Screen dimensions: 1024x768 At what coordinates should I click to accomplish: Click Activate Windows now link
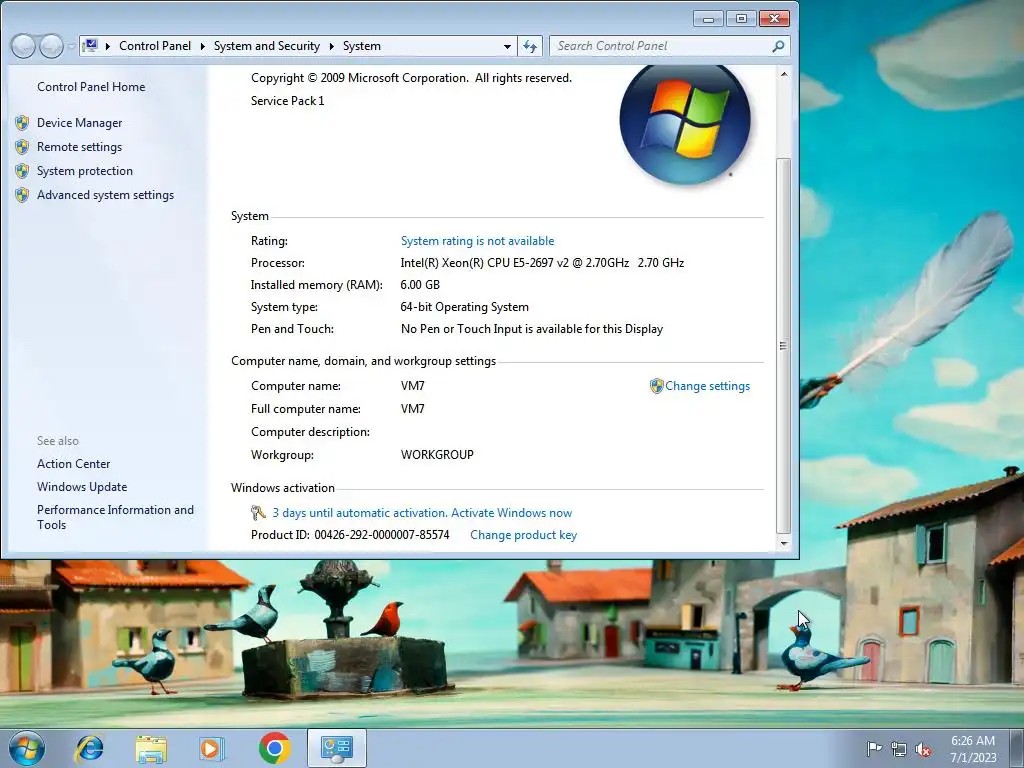(x=511, y=513)
